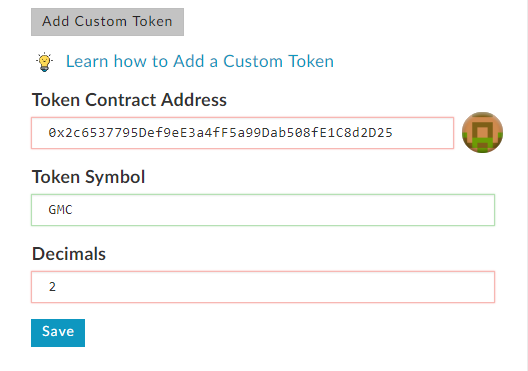This screenshot has width=528, height=371.
Task: Click the Token Contract Address label
Action: (129, 100)
